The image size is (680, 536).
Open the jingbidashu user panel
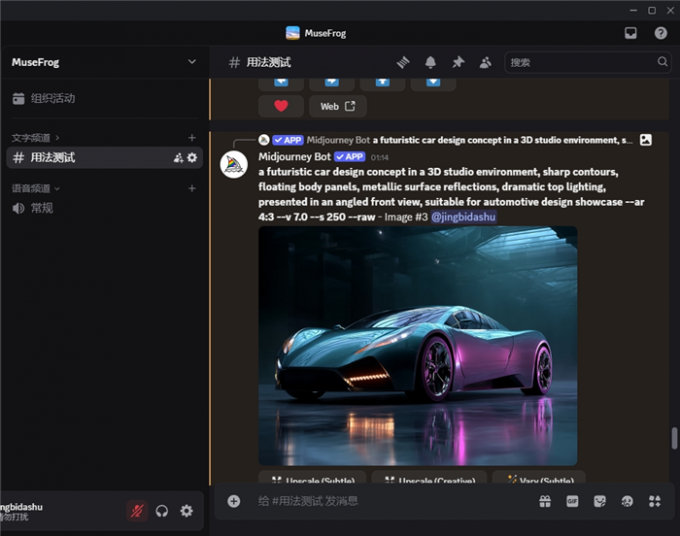coord(22,511)
